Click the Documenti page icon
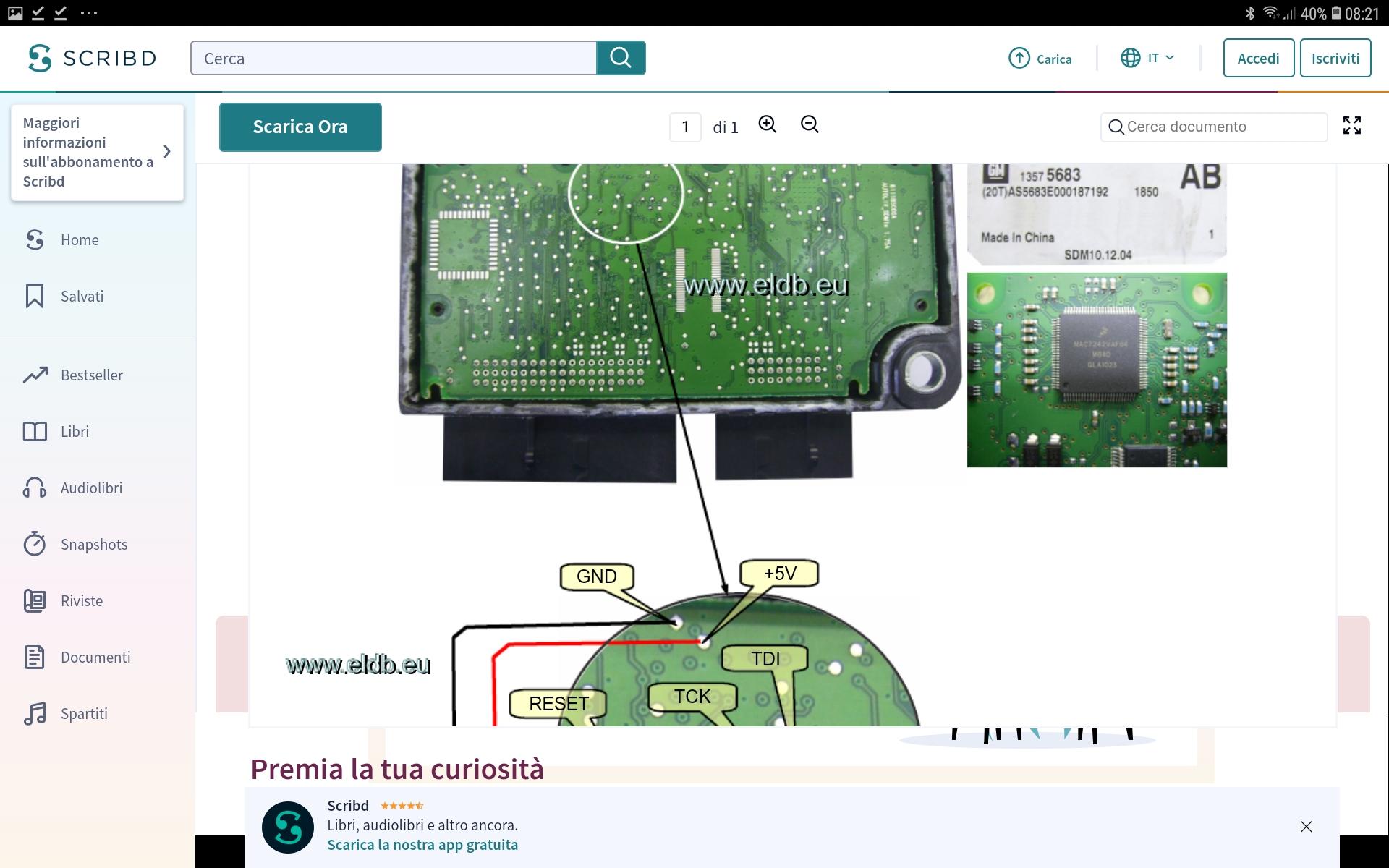This screenshot has width=1389, height=868. point(35,657)
